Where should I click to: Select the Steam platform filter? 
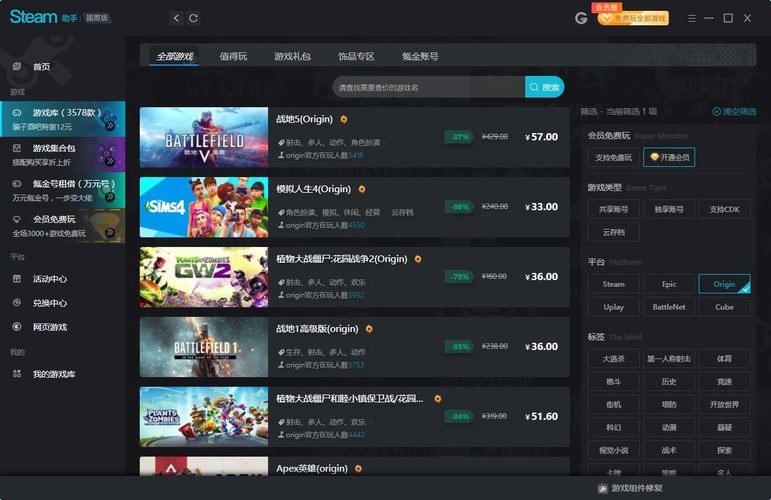pyautogui.click(x=614, y=284)
